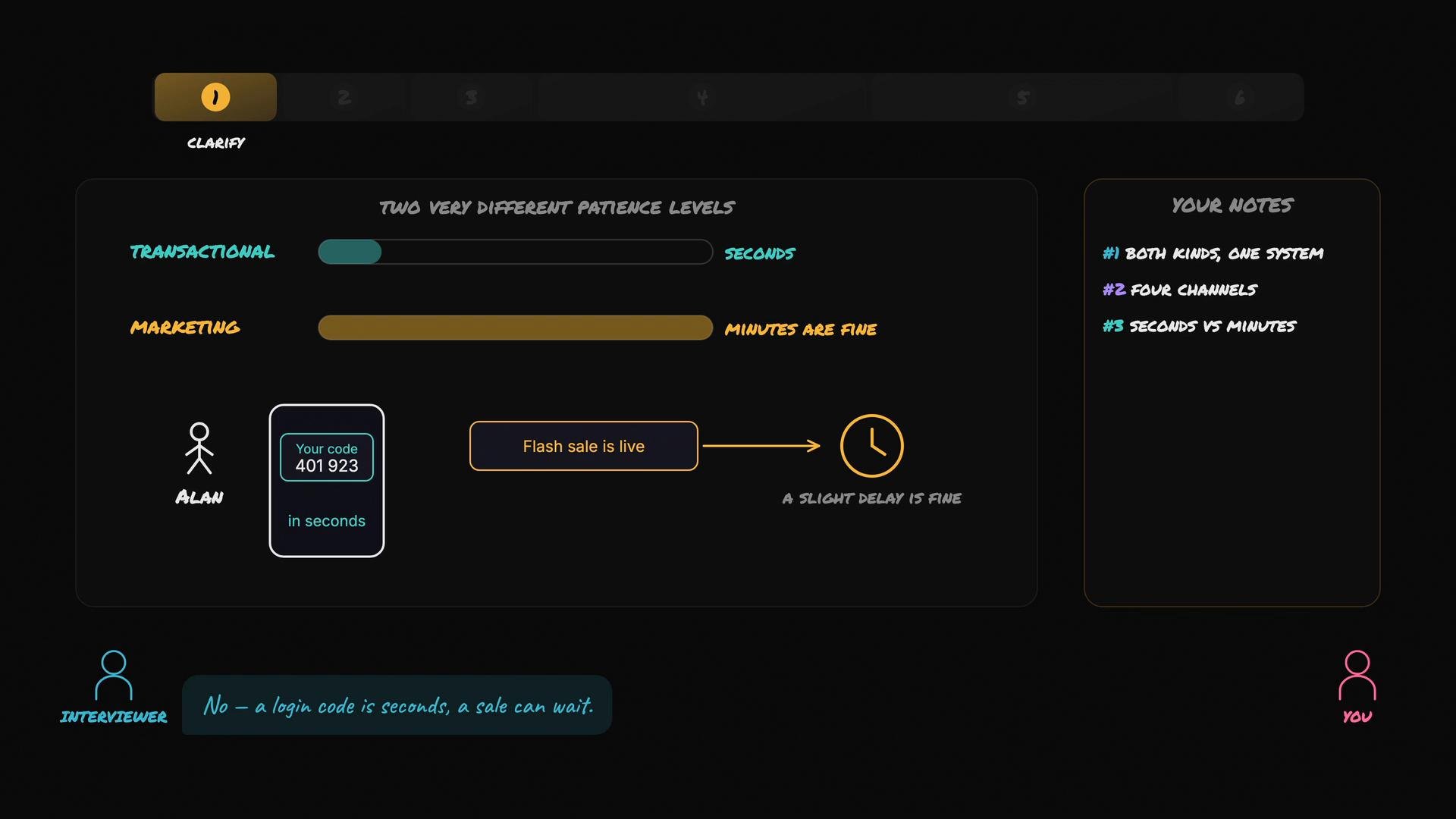1456x819 pixels.
Task: Click the blue Interviewer avatar icon
Action: [x=114, y=675]
